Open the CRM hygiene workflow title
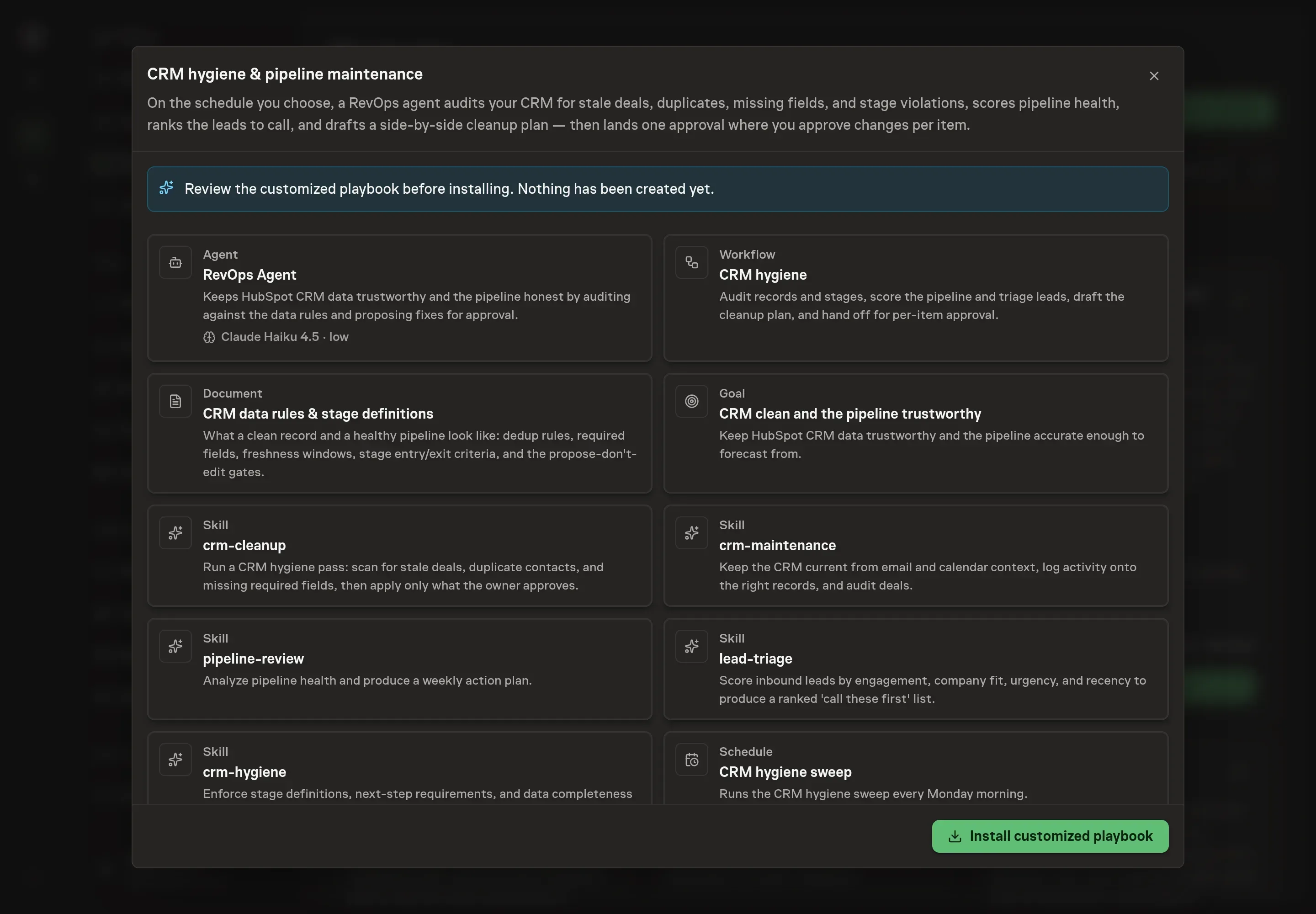Image resolution: width=1316 pixels, height=914 pixels. click(x=762, y=275)
